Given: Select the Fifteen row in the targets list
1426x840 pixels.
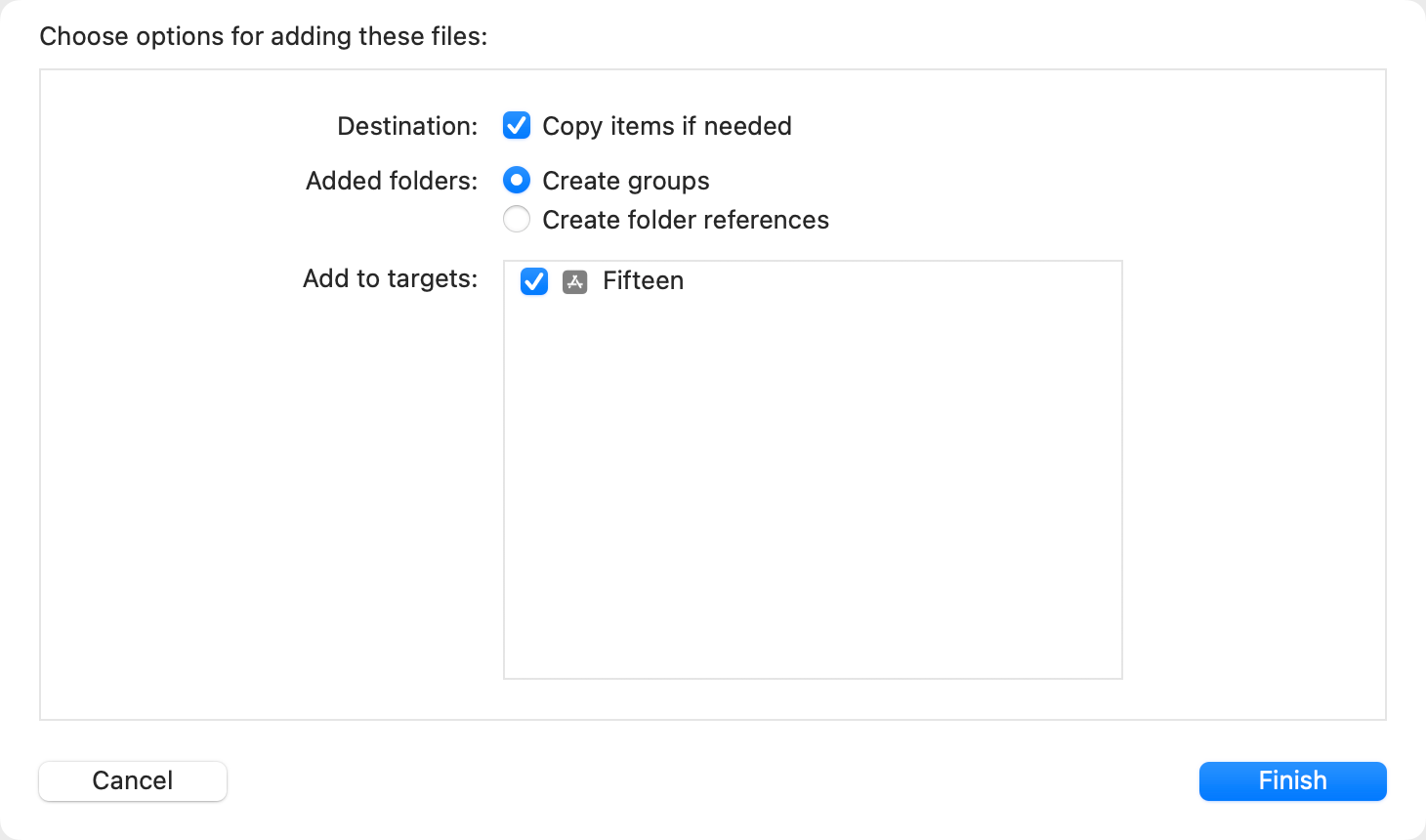Looking at the screenshot, I should (643, 281).
